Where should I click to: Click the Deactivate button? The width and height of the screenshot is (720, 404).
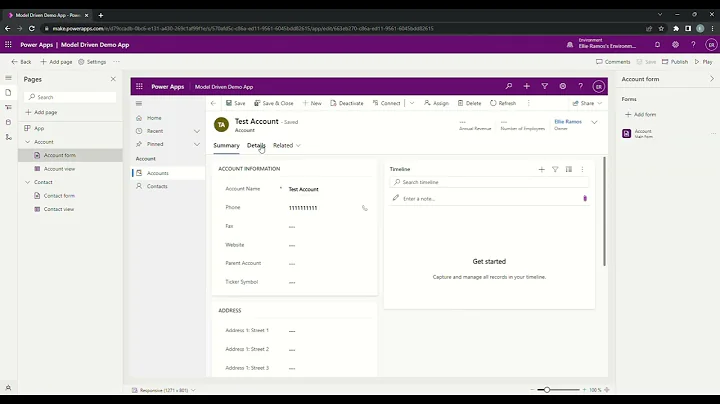click(x=347, y=103)
